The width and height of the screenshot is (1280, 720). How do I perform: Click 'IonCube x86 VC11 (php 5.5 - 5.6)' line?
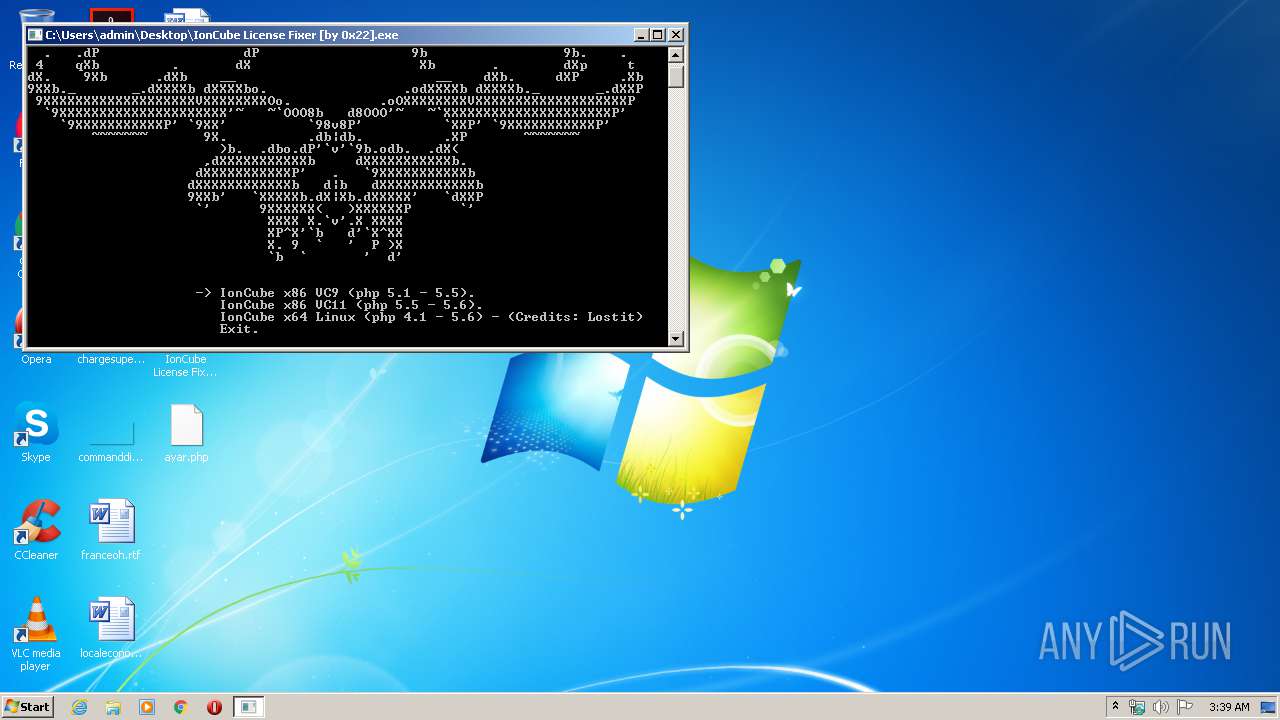tap(351, 305)
